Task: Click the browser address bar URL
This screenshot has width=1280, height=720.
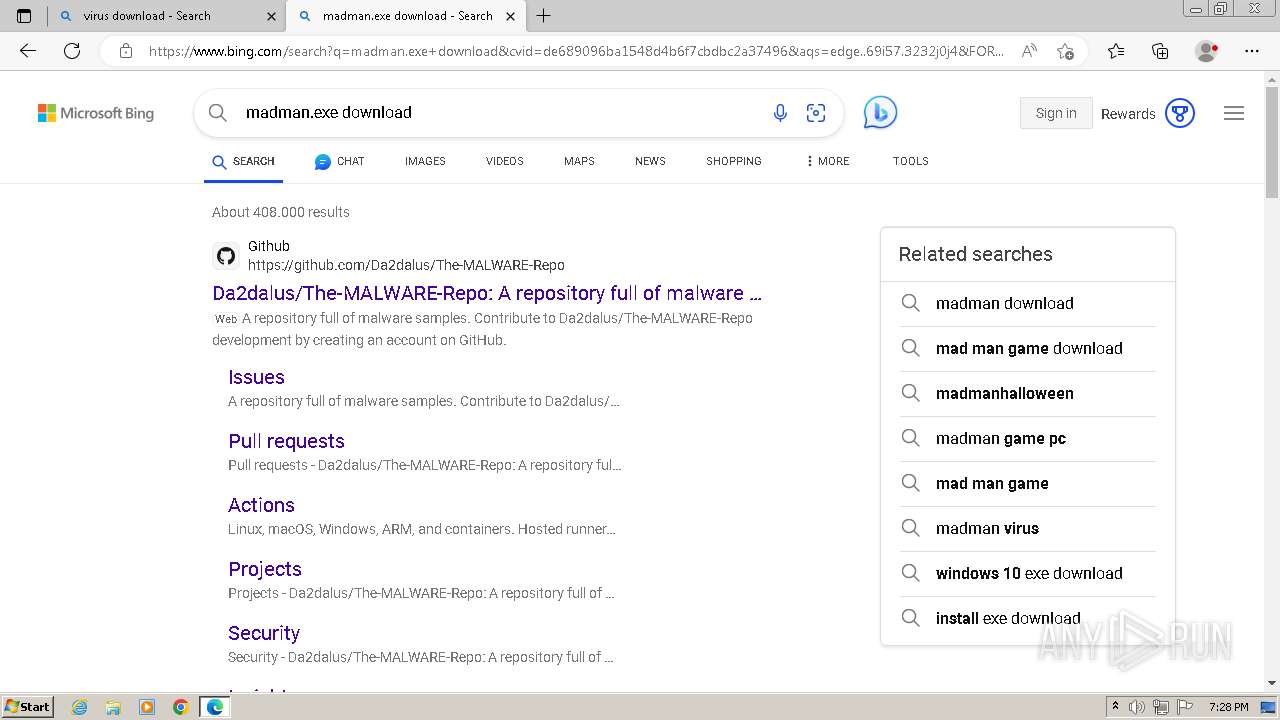Action: coord(576,51)
